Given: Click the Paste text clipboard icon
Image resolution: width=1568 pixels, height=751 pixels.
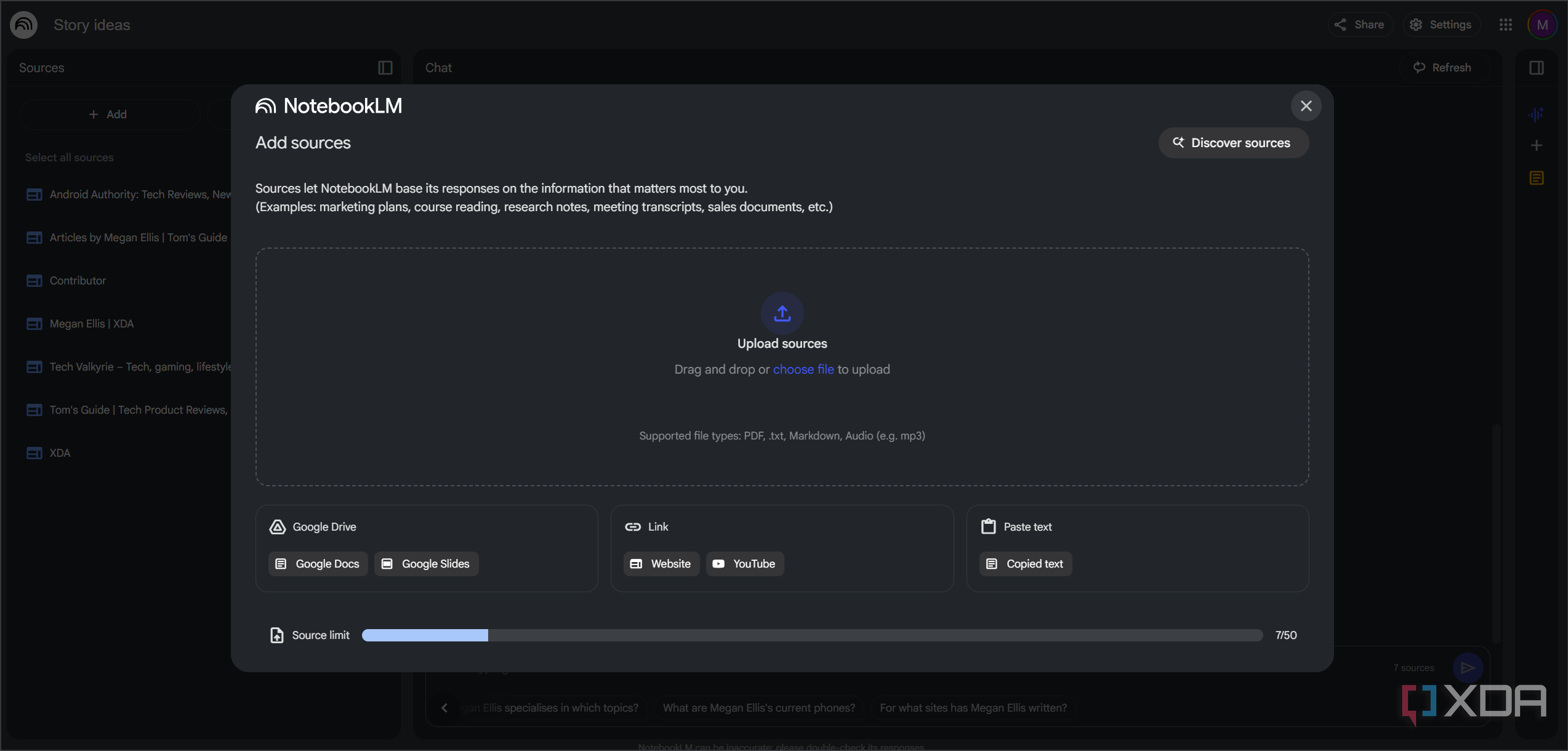Looking at the screenshot, I should pos(988,526).
